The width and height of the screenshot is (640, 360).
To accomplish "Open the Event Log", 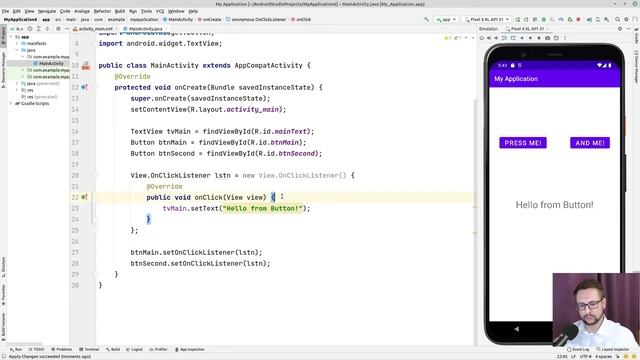I will click(578, 349).
